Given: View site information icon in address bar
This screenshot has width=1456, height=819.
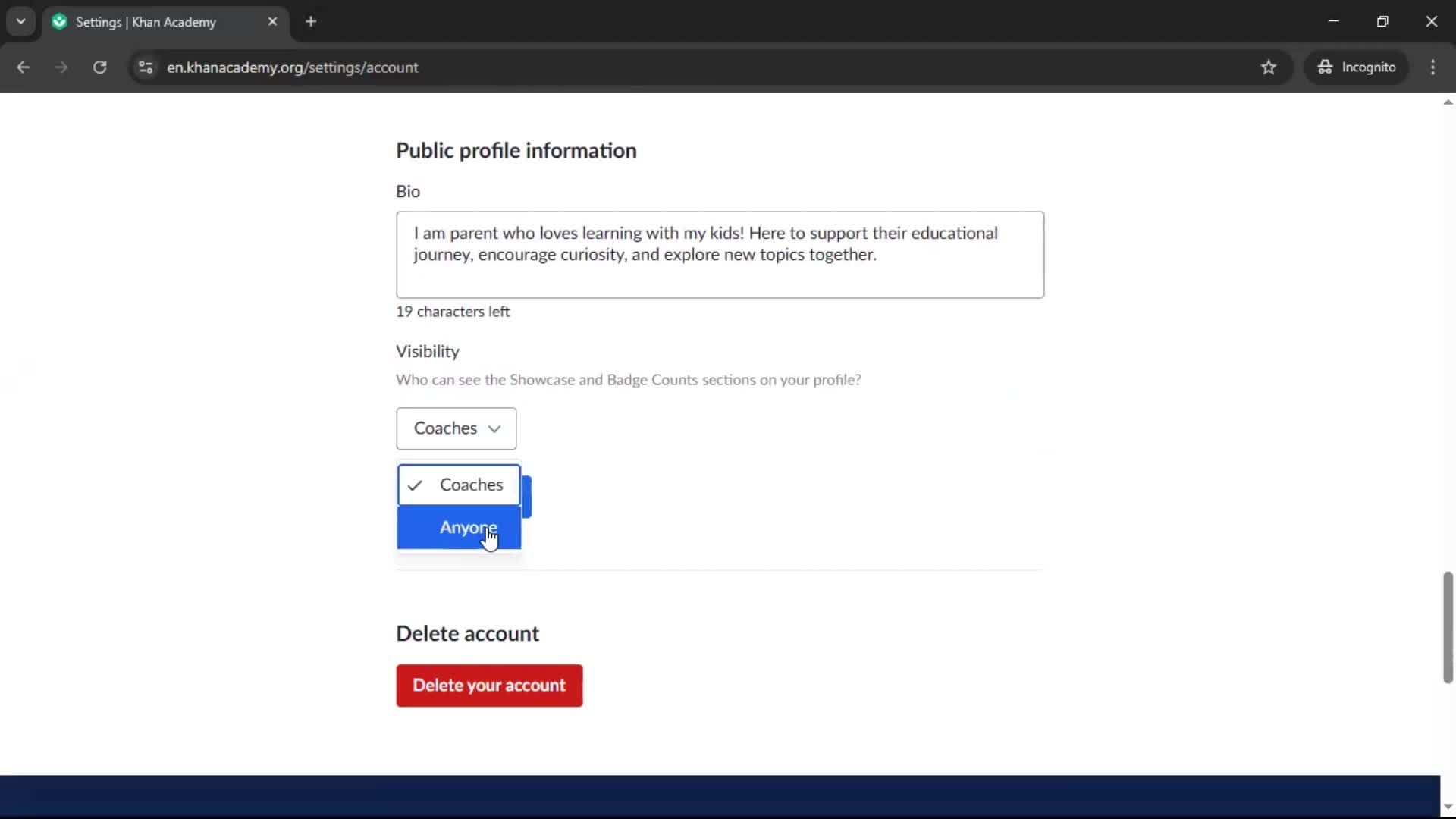Looking at the screenshot, I should click(x=146, y=67).
